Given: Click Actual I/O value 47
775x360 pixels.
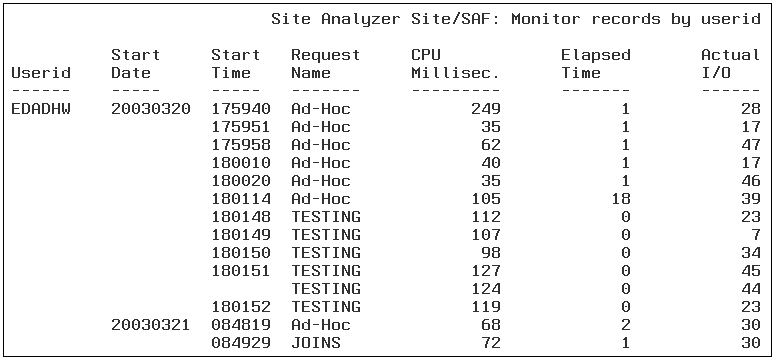Looking at the screenshot, I should tap(750, 145).
